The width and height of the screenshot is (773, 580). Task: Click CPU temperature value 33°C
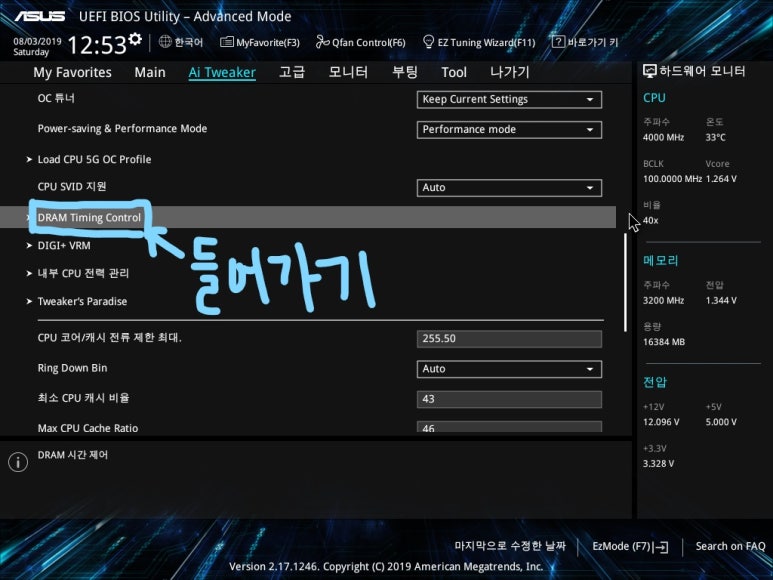(715, 137)
